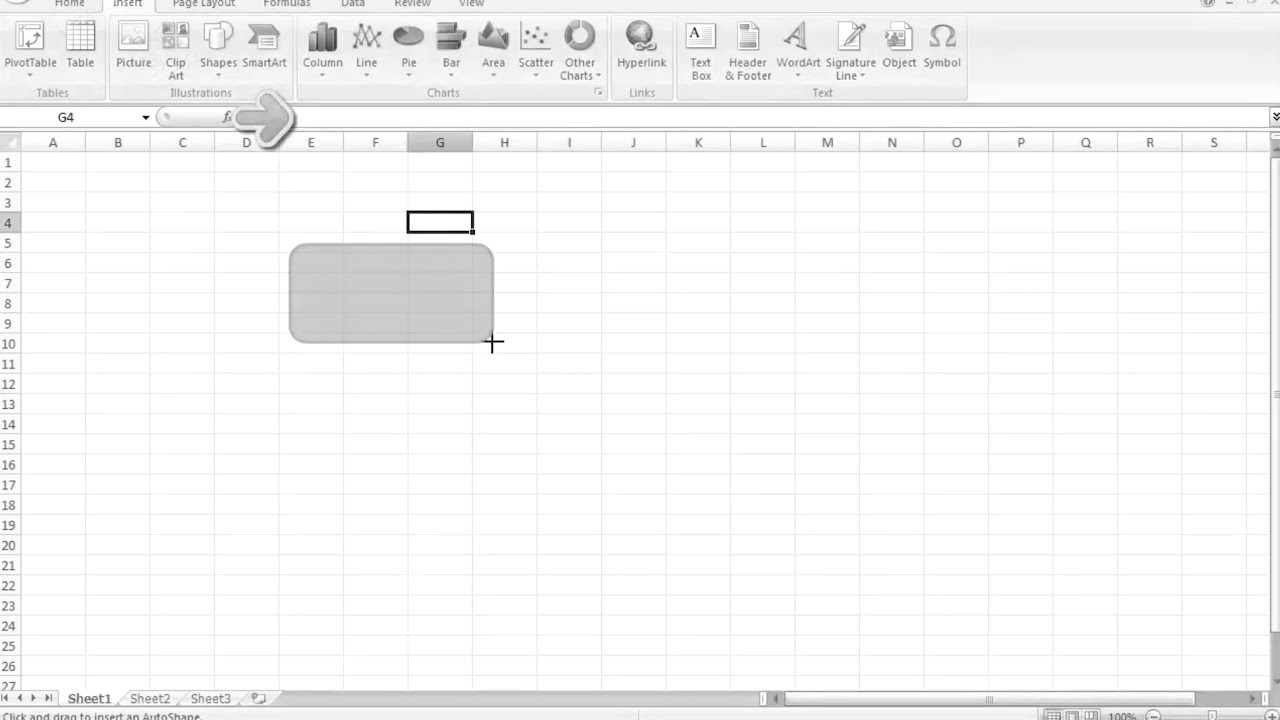Click the zoom out minus button
The width and height of the screenshot is (1280, 720).
tap(1153, 716)
